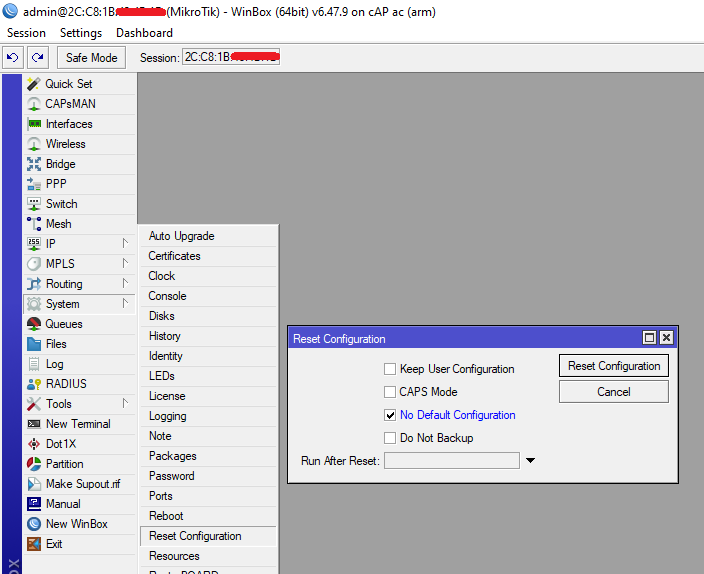This screenshot has height=574, width=704.
Task: Click the Exit door icon
Action: coord(34,544)
